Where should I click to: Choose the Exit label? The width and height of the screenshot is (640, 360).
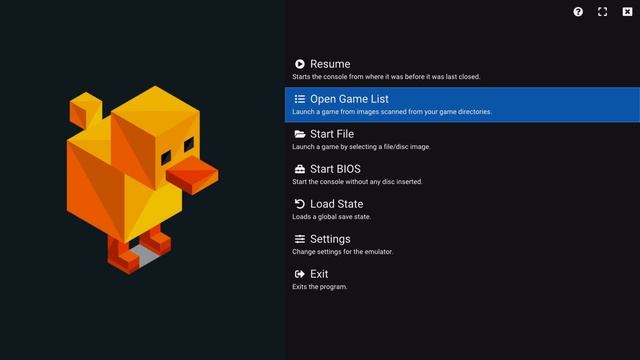click(319, 274)
